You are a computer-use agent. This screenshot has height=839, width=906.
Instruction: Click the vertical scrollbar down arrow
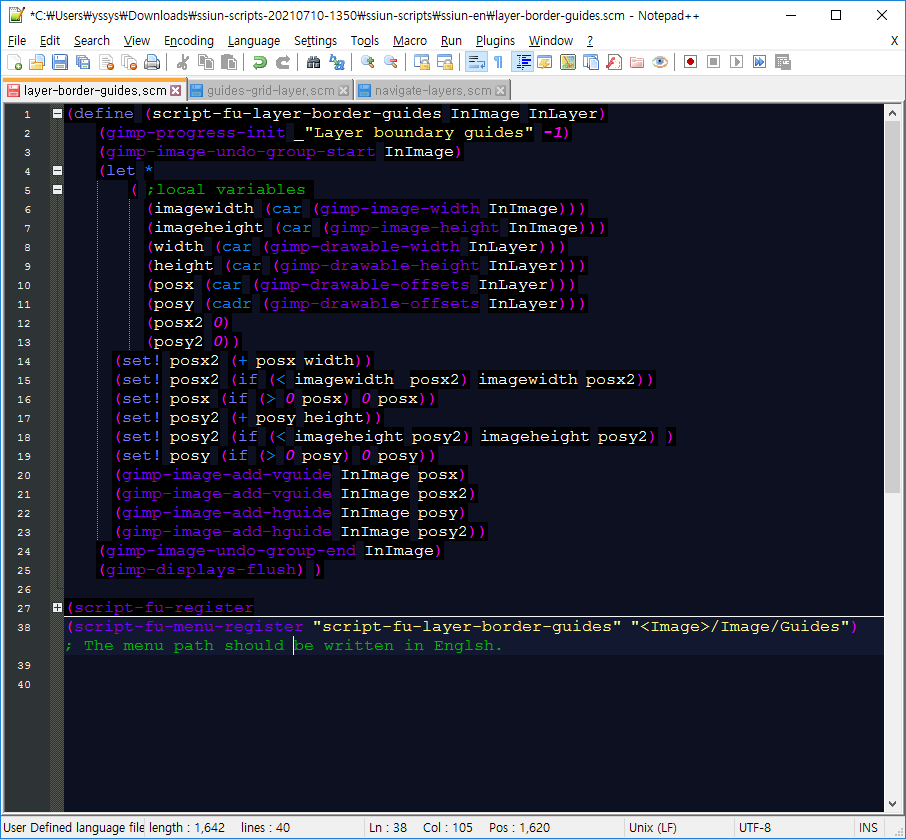[892, 804]
